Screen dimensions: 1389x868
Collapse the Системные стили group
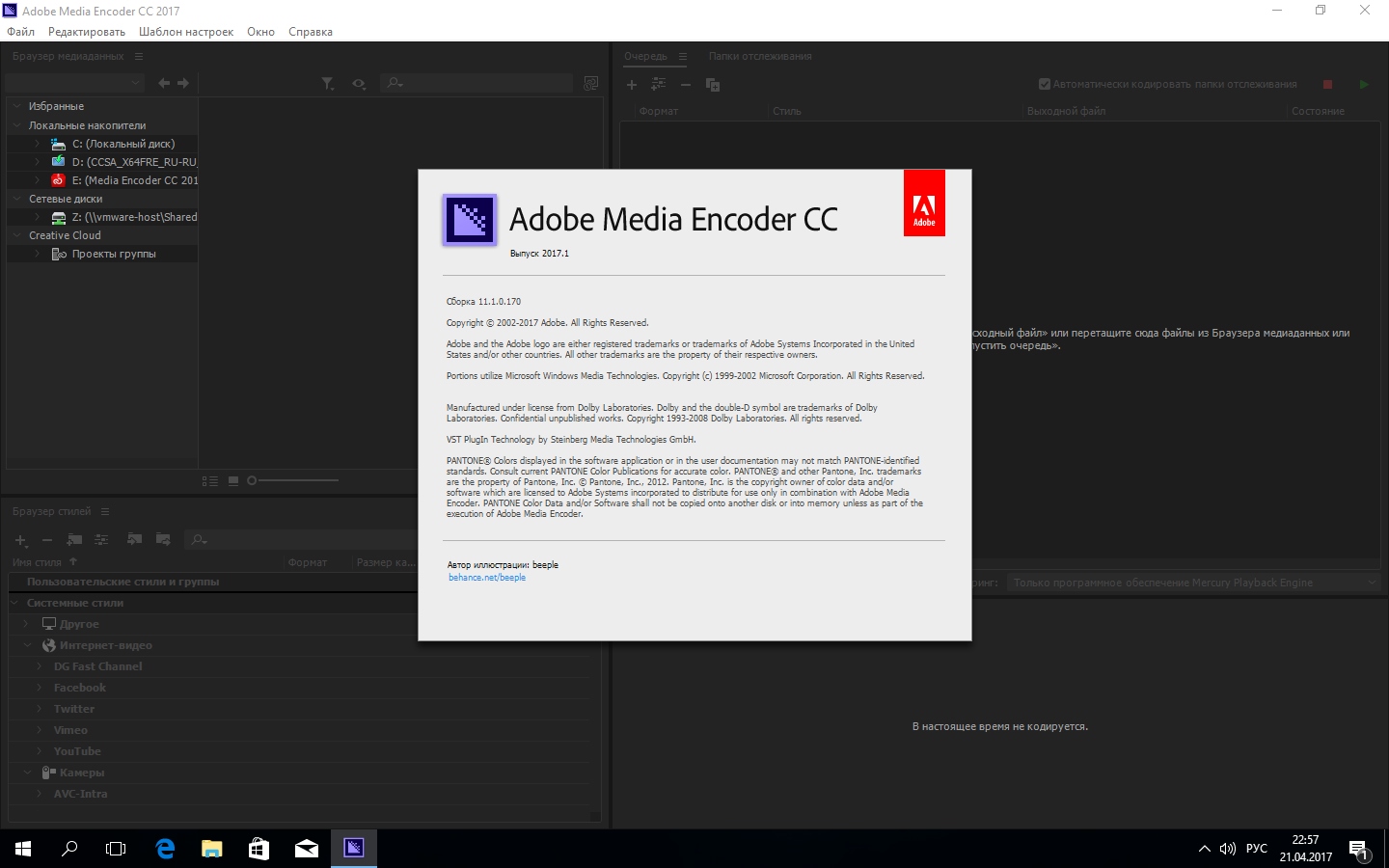(x=15, y=603)
